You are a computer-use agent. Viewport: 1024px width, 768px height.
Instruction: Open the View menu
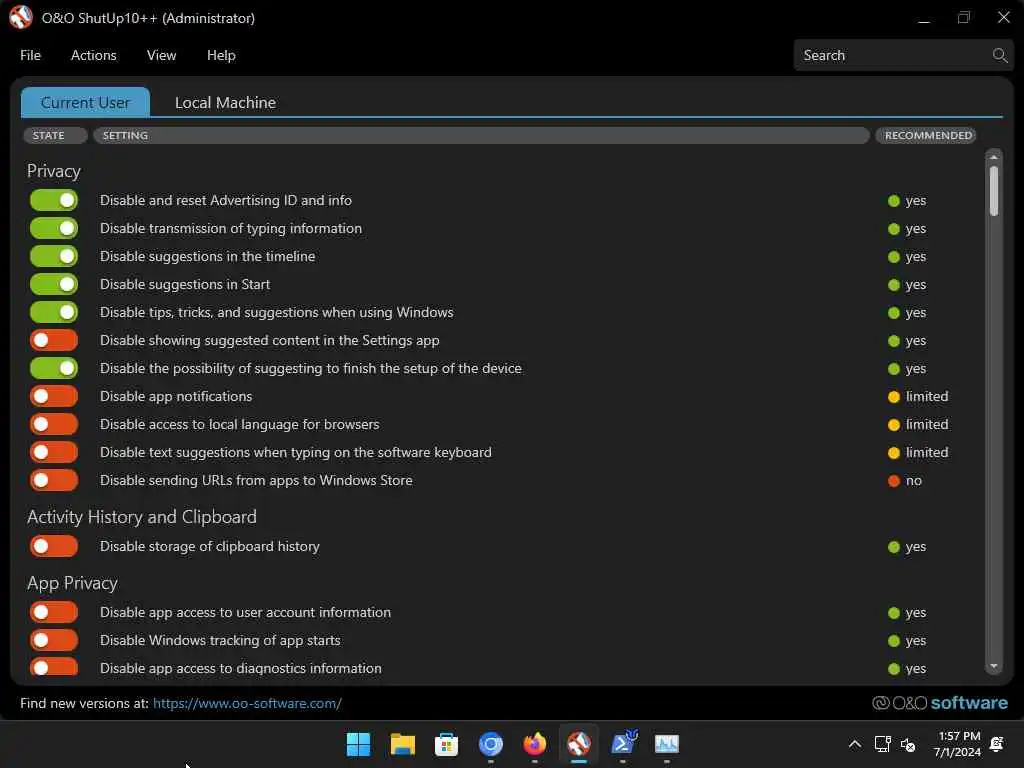click(x=161, y=56)
